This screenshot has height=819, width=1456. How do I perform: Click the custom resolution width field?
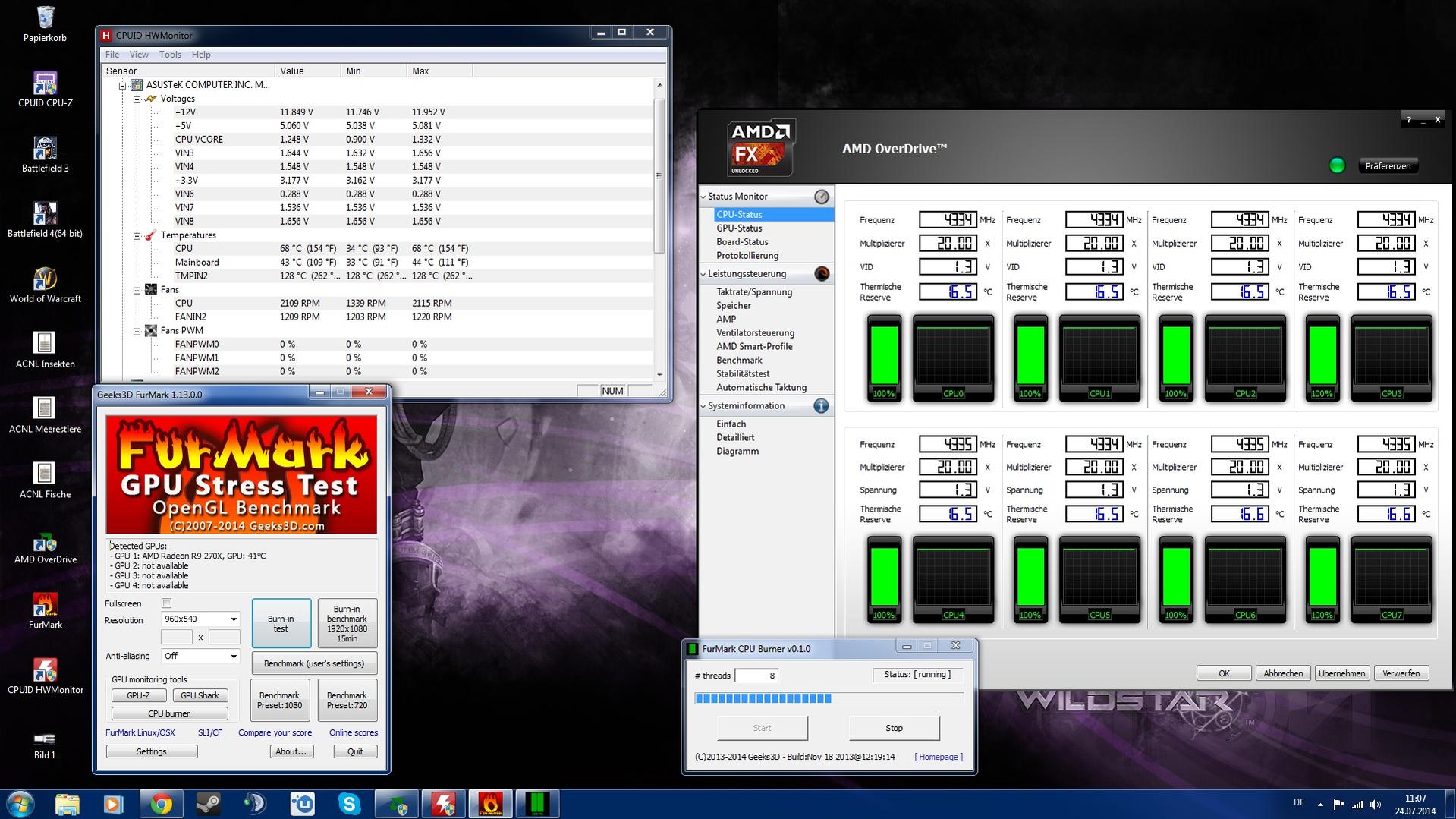coord(176,638)
